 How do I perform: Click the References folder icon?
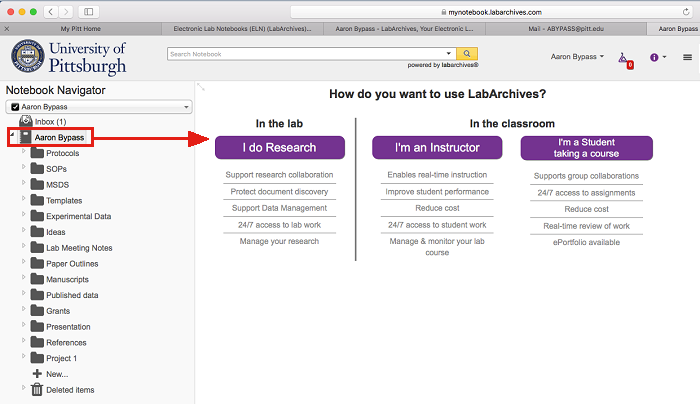click(x=37, y=342)
